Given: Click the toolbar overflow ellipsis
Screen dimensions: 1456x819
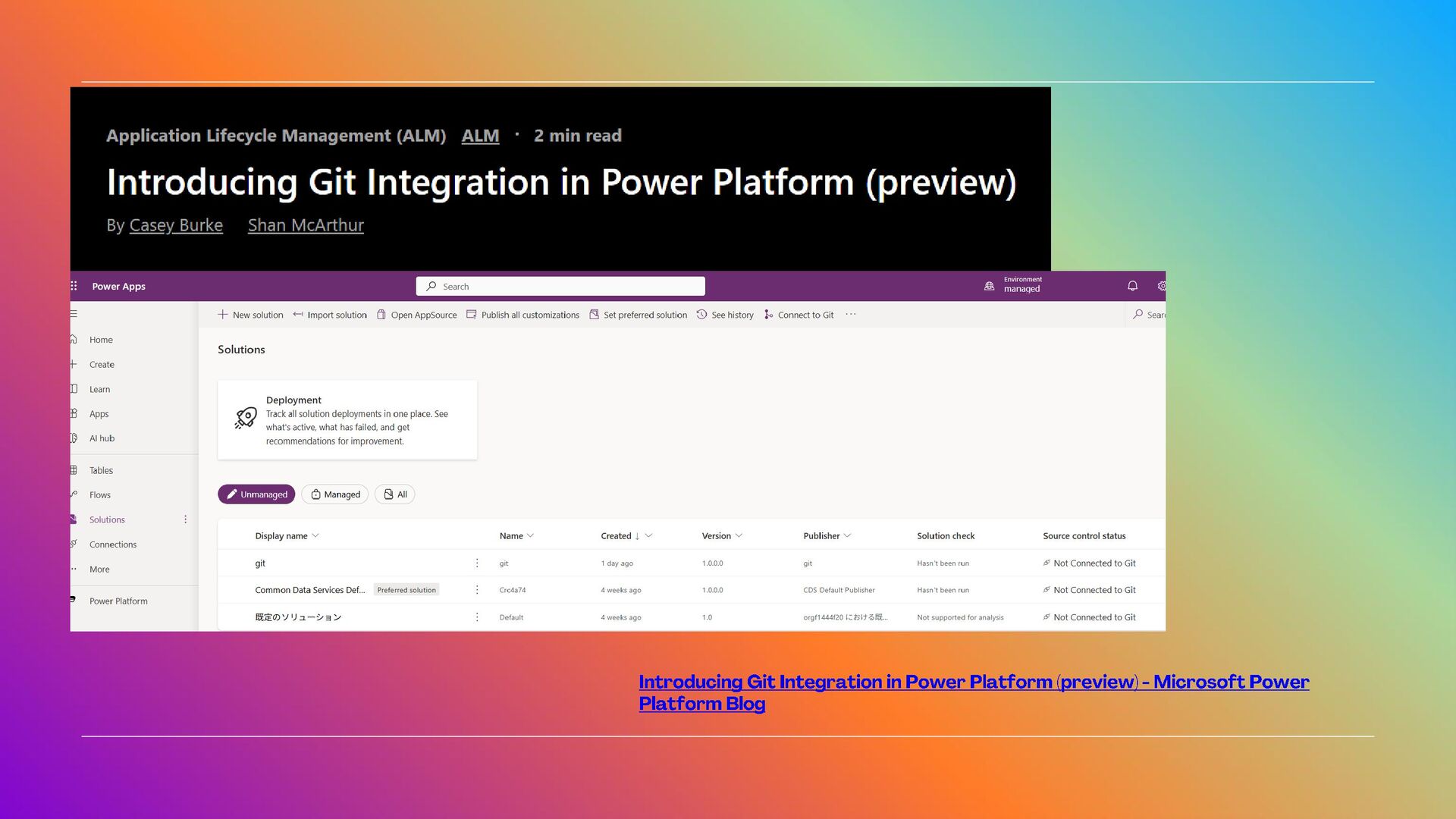Looking at the screenshot, I should pyautogui.click(x=851, y=314).
